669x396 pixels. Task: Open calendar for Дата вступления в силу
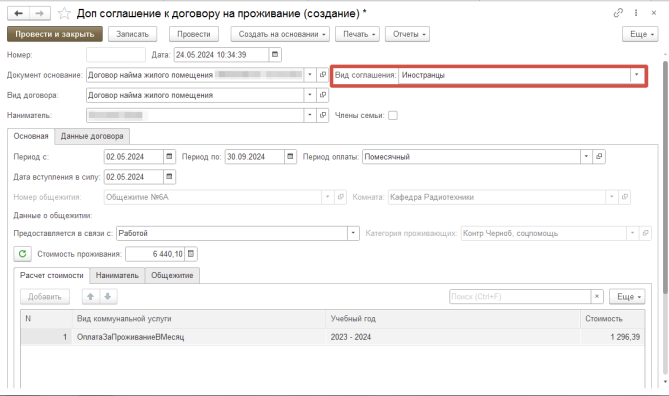pyautogui.click(x=169, y=177)
